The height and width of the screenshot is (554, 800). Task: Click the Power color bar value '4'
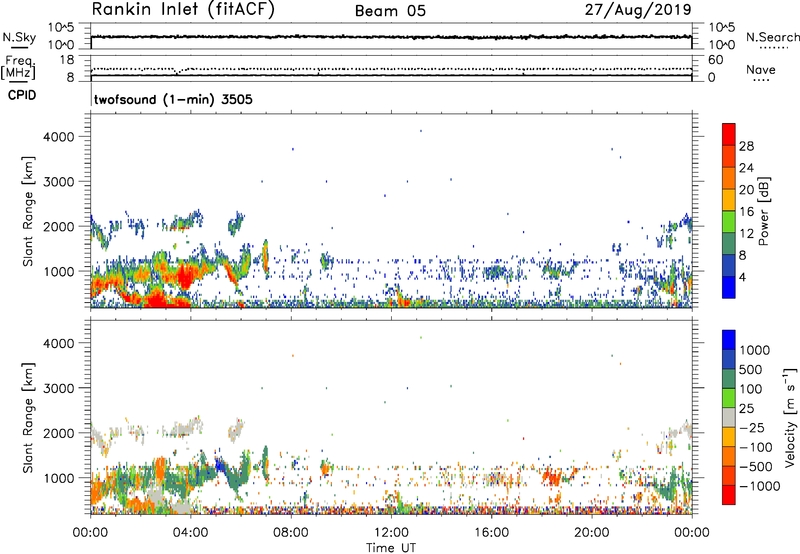[742, 277]
